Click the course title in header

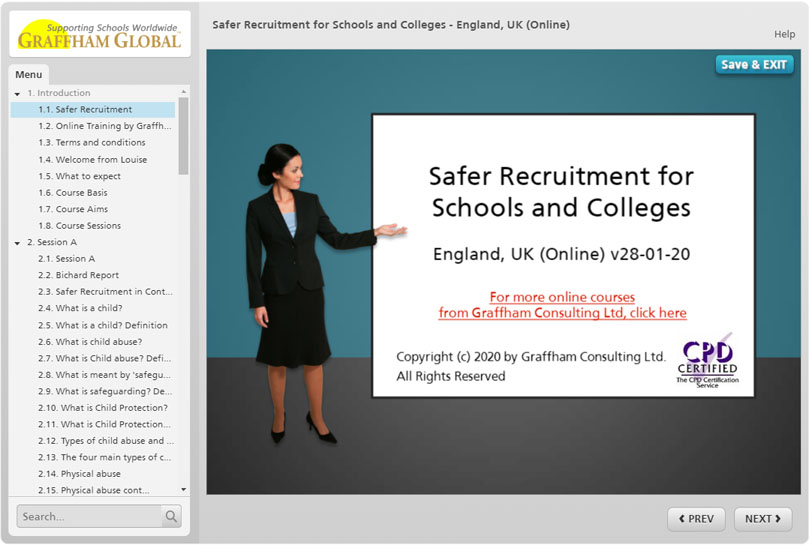[391, 25]
